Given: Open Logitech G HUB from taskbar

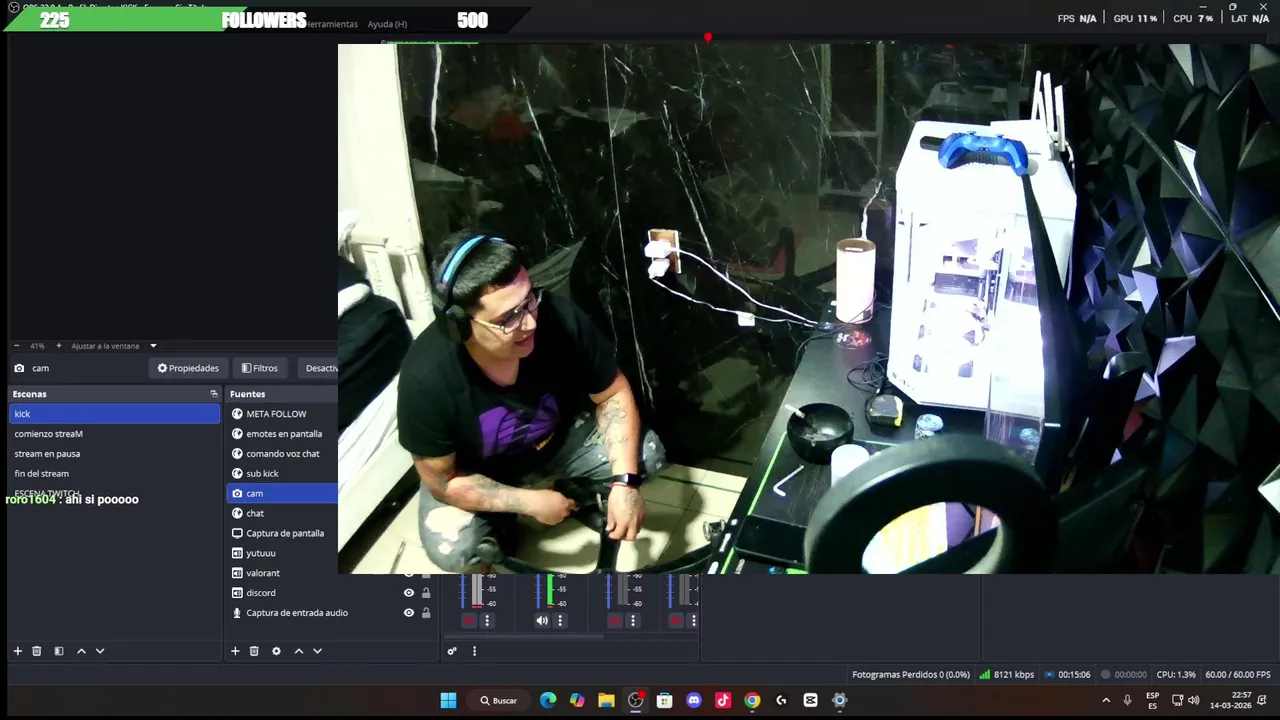Looking at the screenshot, I should pos(781,700).
